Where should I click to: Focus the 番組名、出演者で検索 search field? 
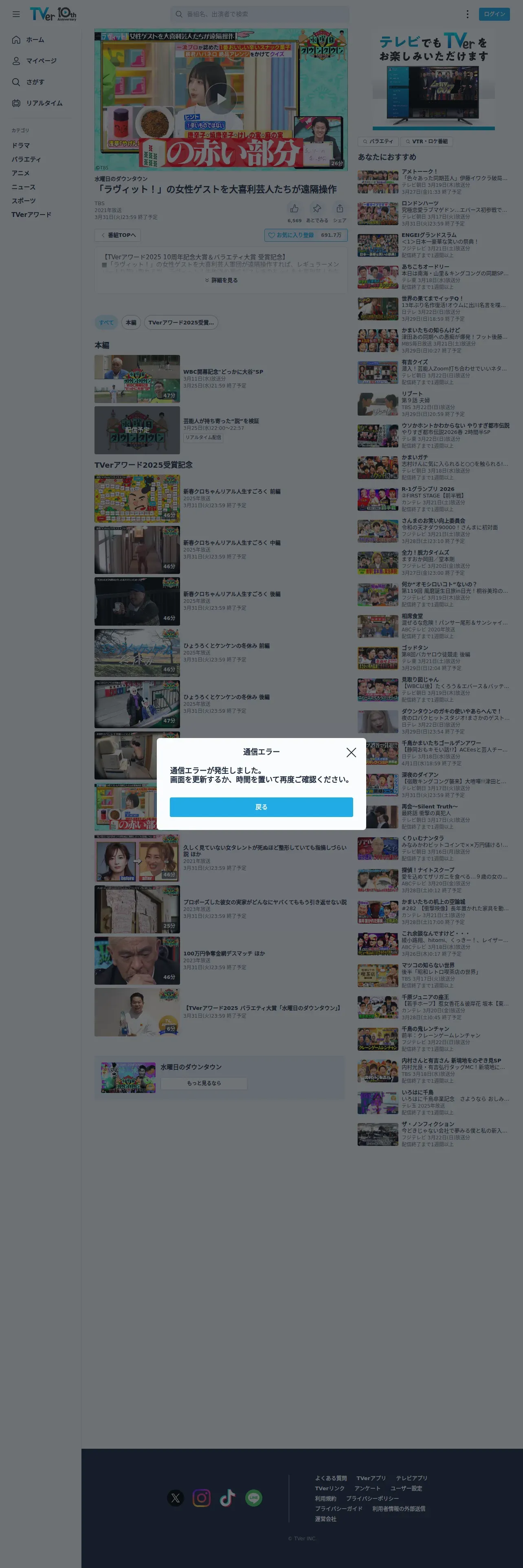coord(260,14)
